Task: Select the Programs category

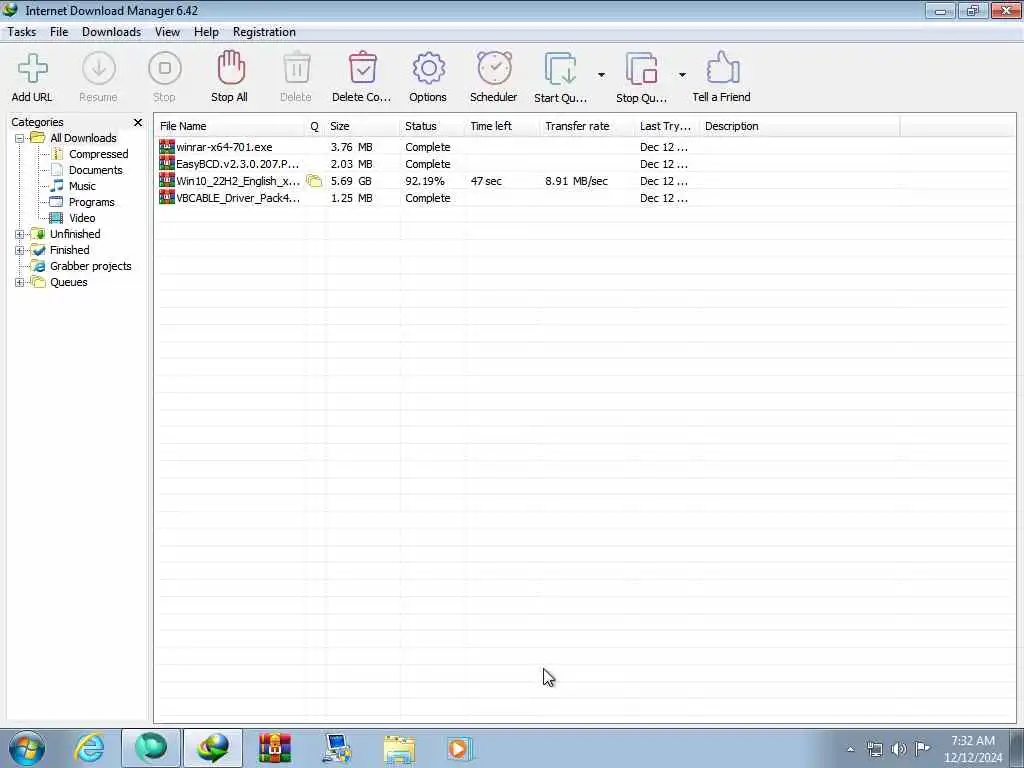Action: coord(91,202)
